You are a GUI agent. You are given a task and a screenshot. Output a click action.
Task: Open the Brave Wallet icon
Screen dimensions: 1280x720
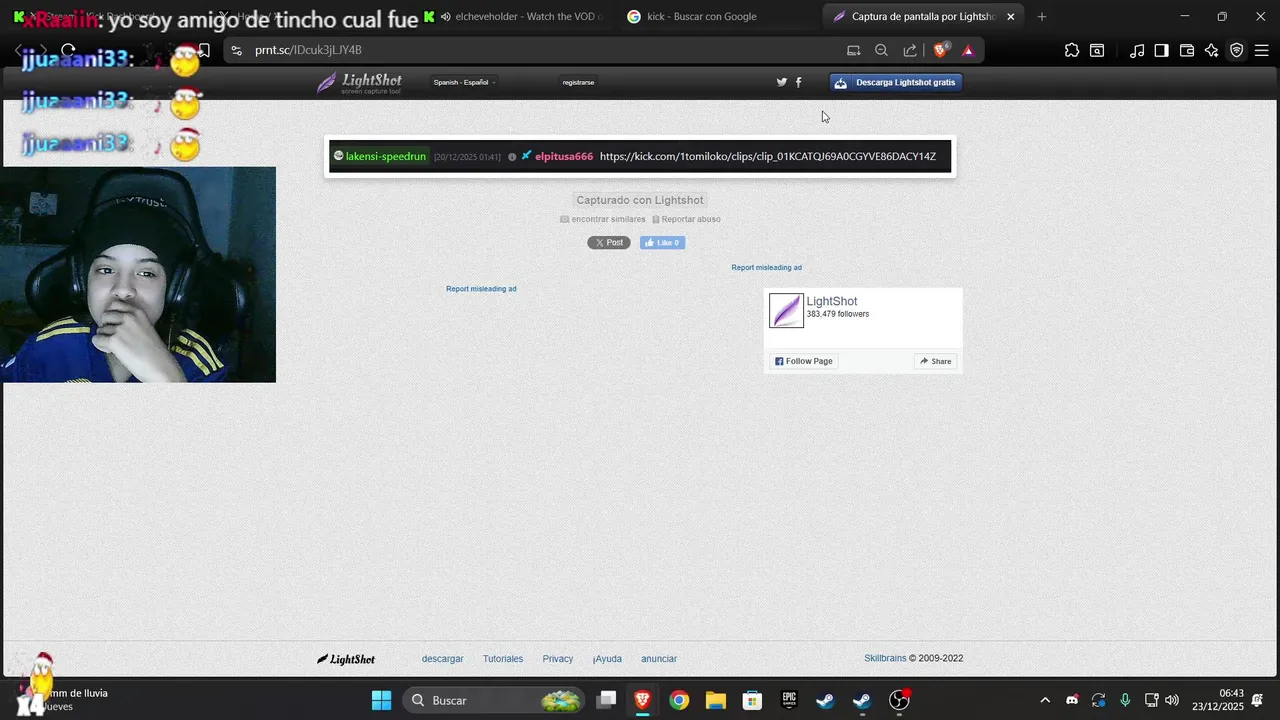coord(1187,50)
